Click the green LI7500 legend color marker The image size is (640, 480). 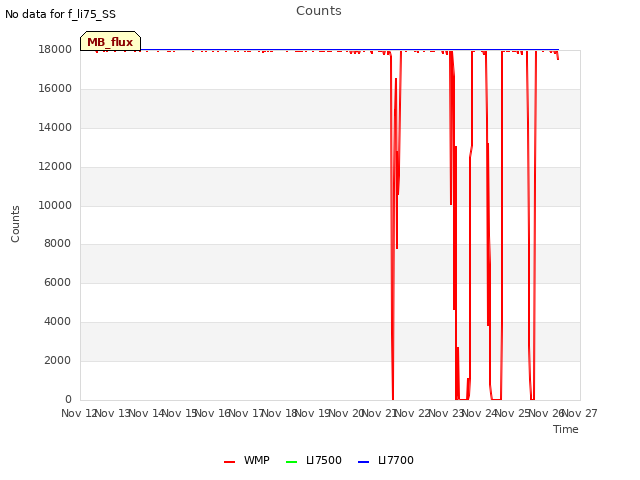coord(291,462)
